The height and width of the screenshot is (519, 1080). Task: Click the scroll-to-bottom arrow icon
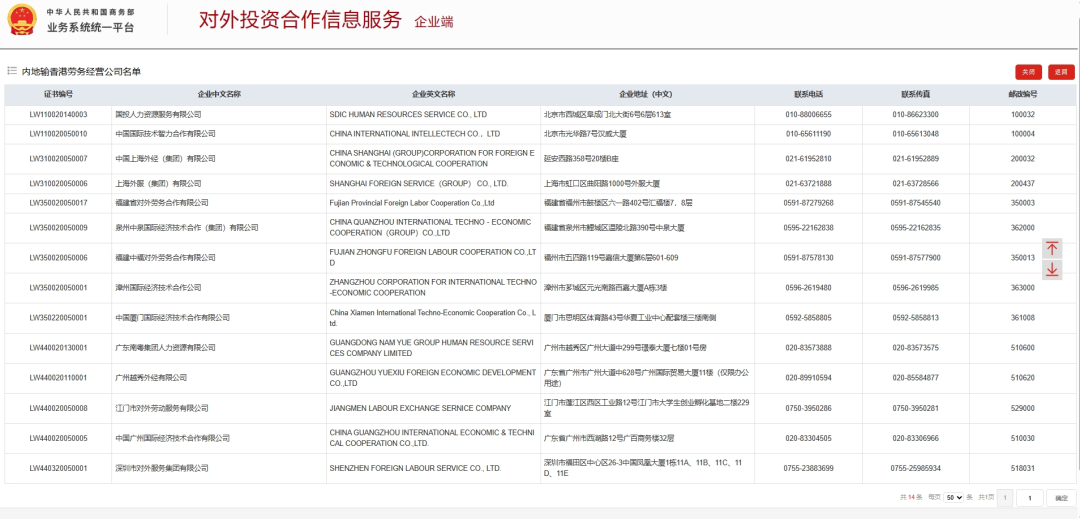point(1052,270)
